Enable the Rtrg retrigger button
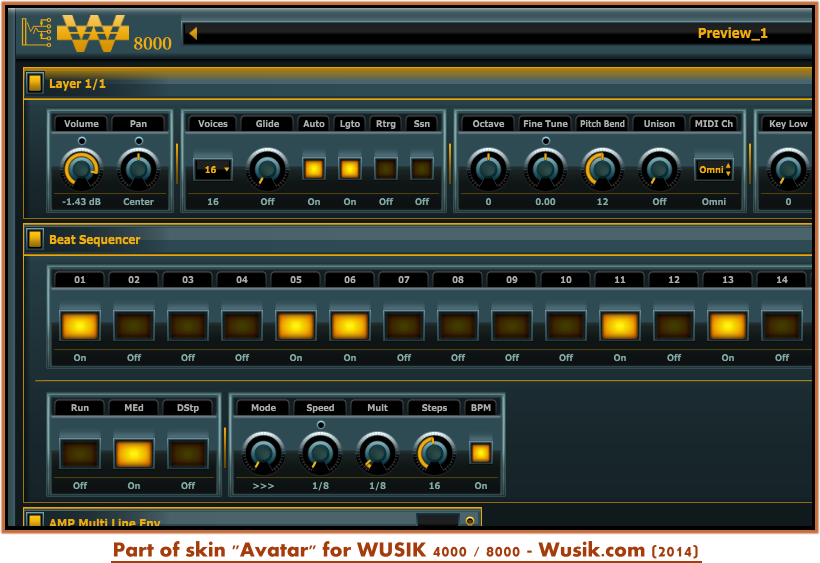Screen dimensions: 820x563 [x=386, y=169]
